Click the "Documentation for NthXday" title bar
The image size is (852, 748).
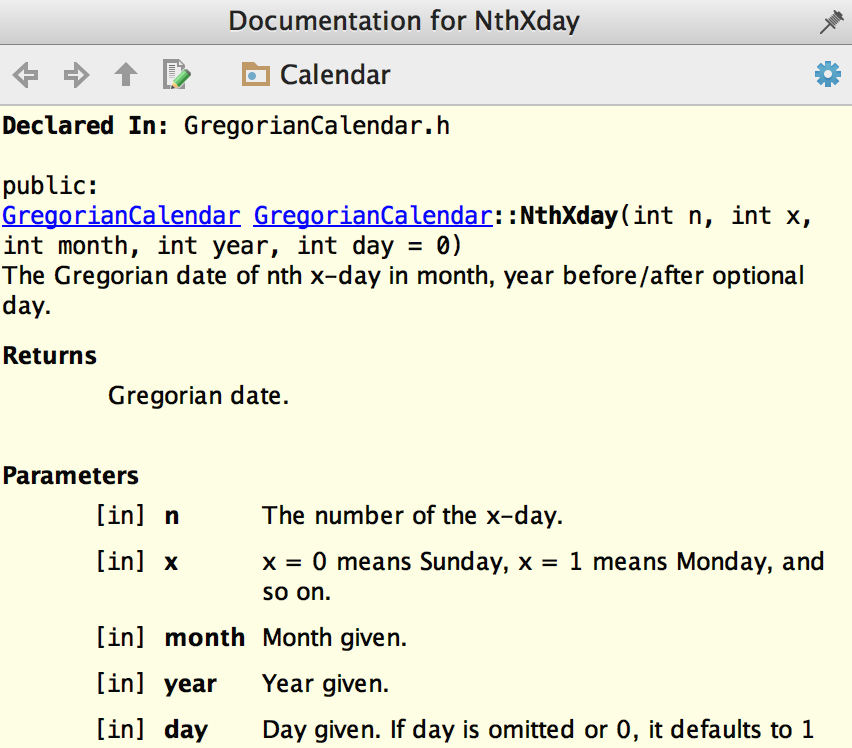pyautogui.click(x=403, y=21)
